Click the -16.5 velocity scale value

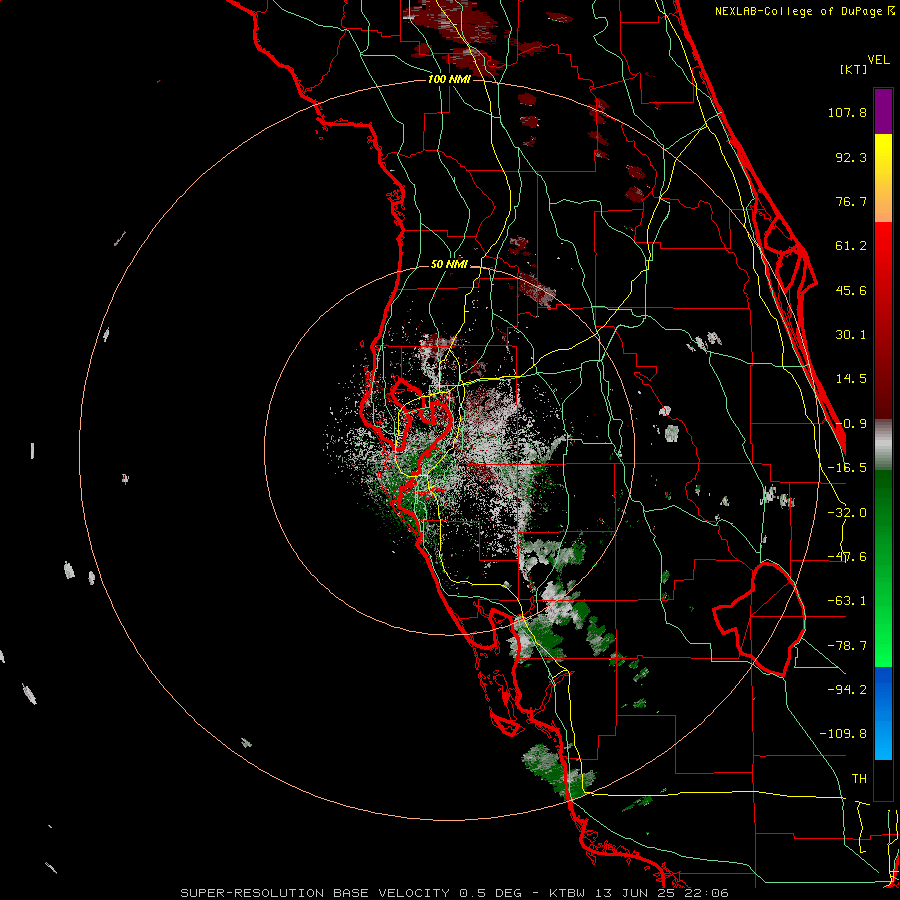847,468
